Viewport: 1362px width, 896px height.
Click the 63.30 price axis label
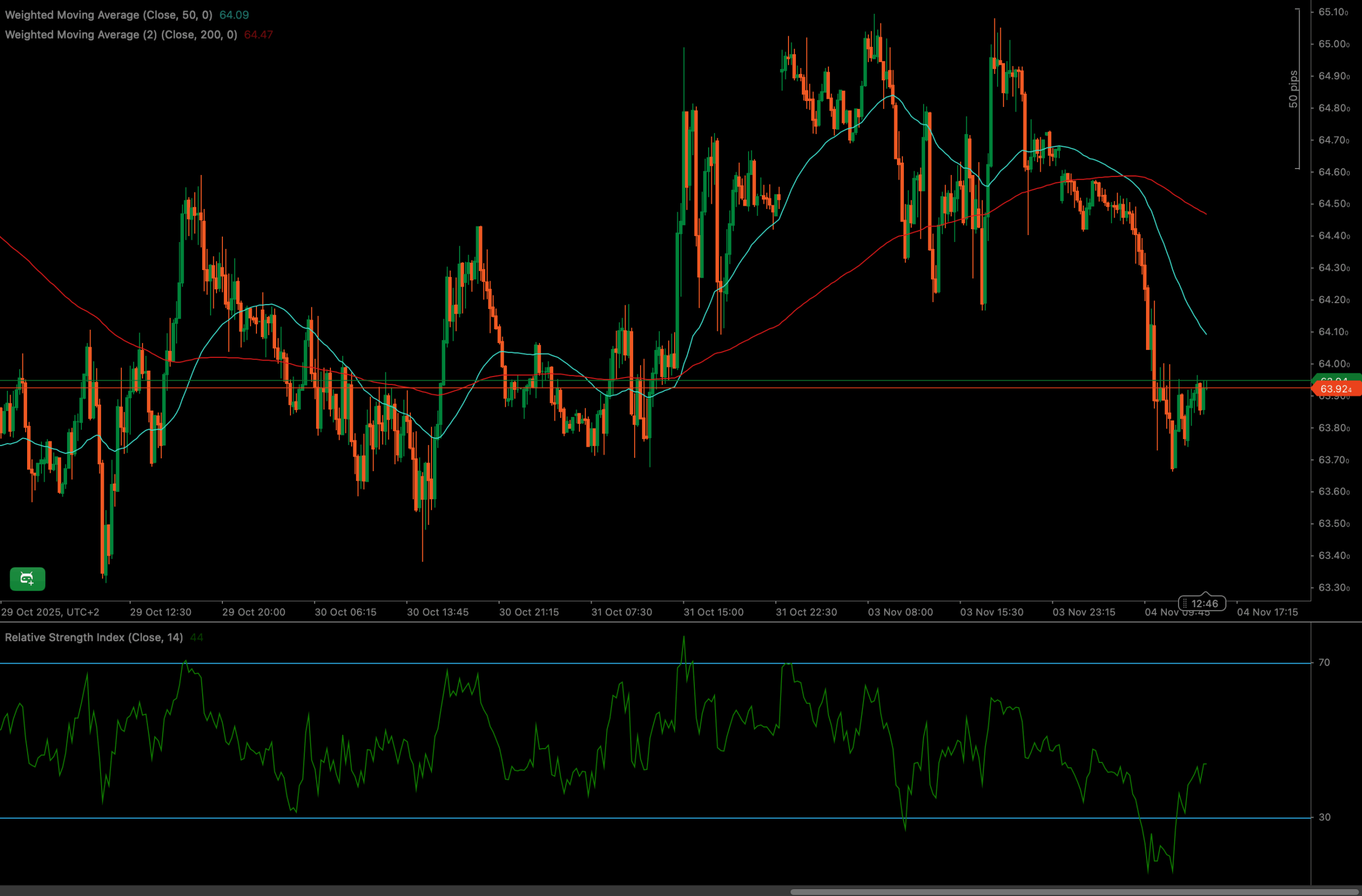1333,588
